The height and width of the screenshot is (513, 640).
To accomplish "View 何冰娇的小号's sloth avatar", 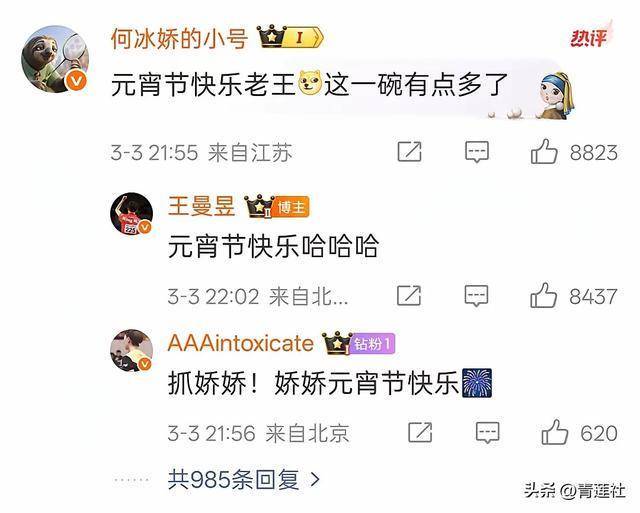I will [55, 59].
